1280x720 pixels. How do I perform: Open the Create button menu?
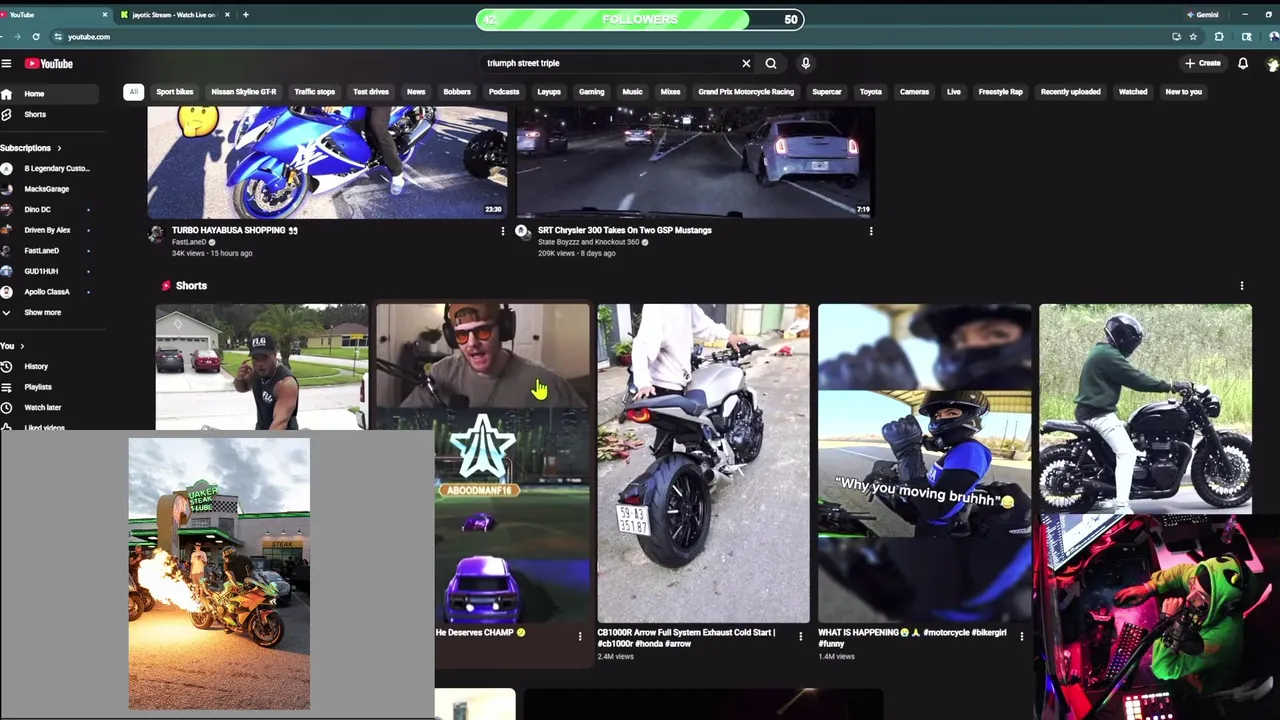pyautogui.click(x=1203, y=63)
